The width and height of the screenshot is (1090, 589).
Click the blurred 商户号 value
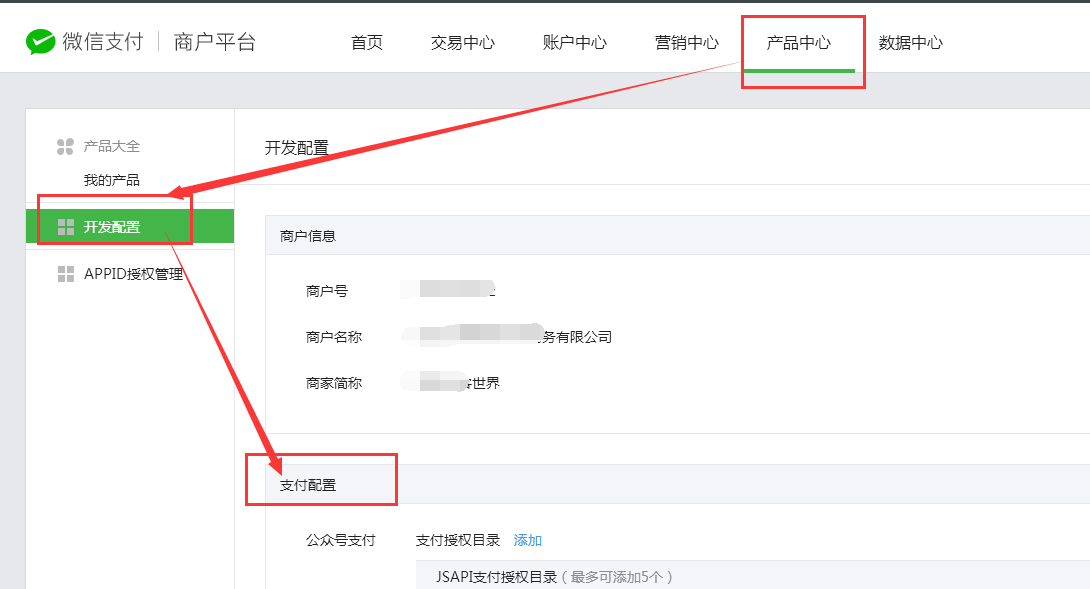[448, 289]
